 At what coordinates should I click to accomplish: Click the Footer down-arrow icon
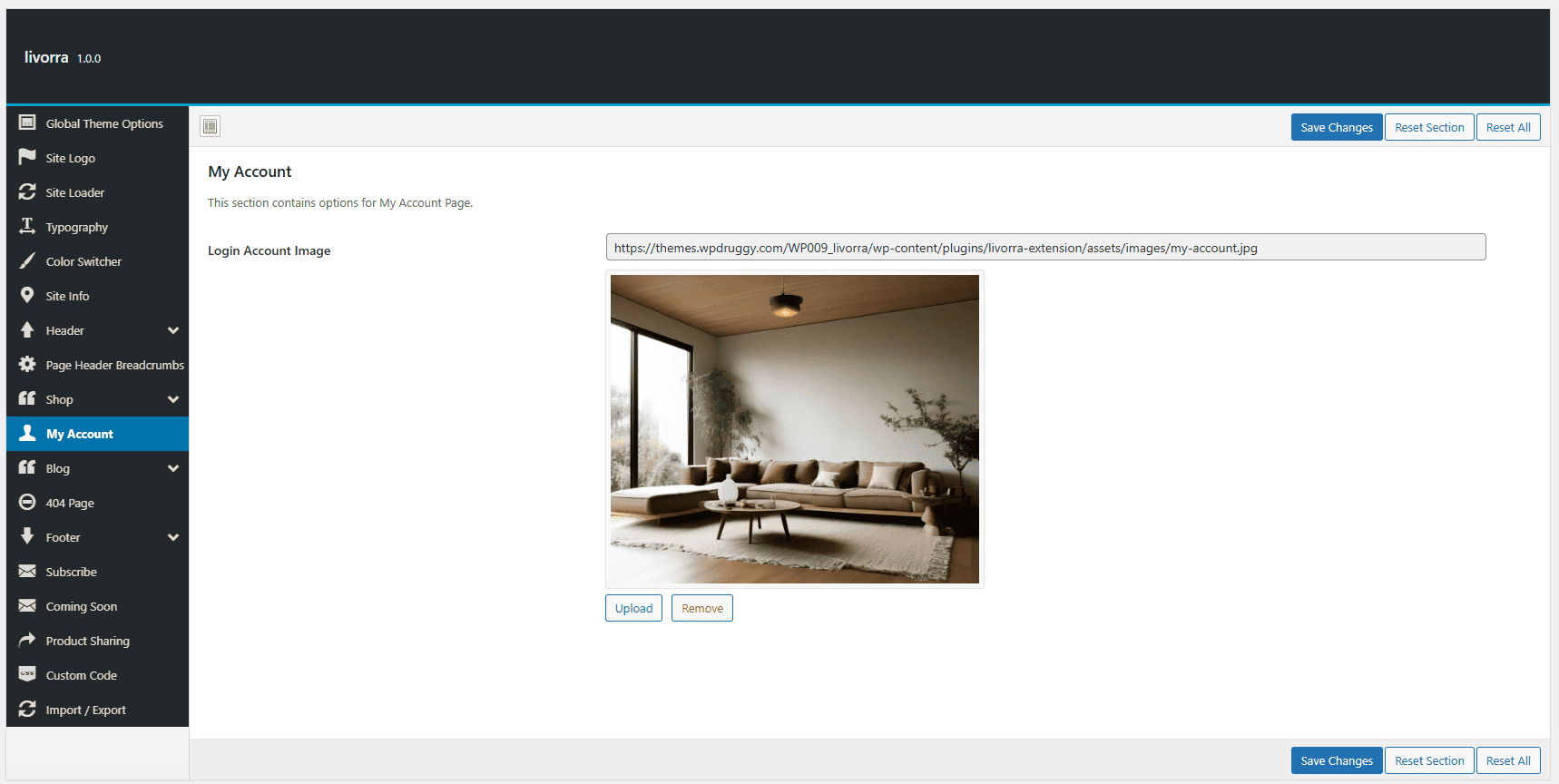point(27,536)
